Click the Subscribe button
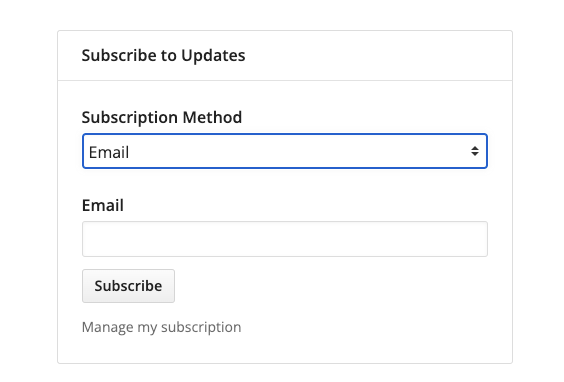 128,286
